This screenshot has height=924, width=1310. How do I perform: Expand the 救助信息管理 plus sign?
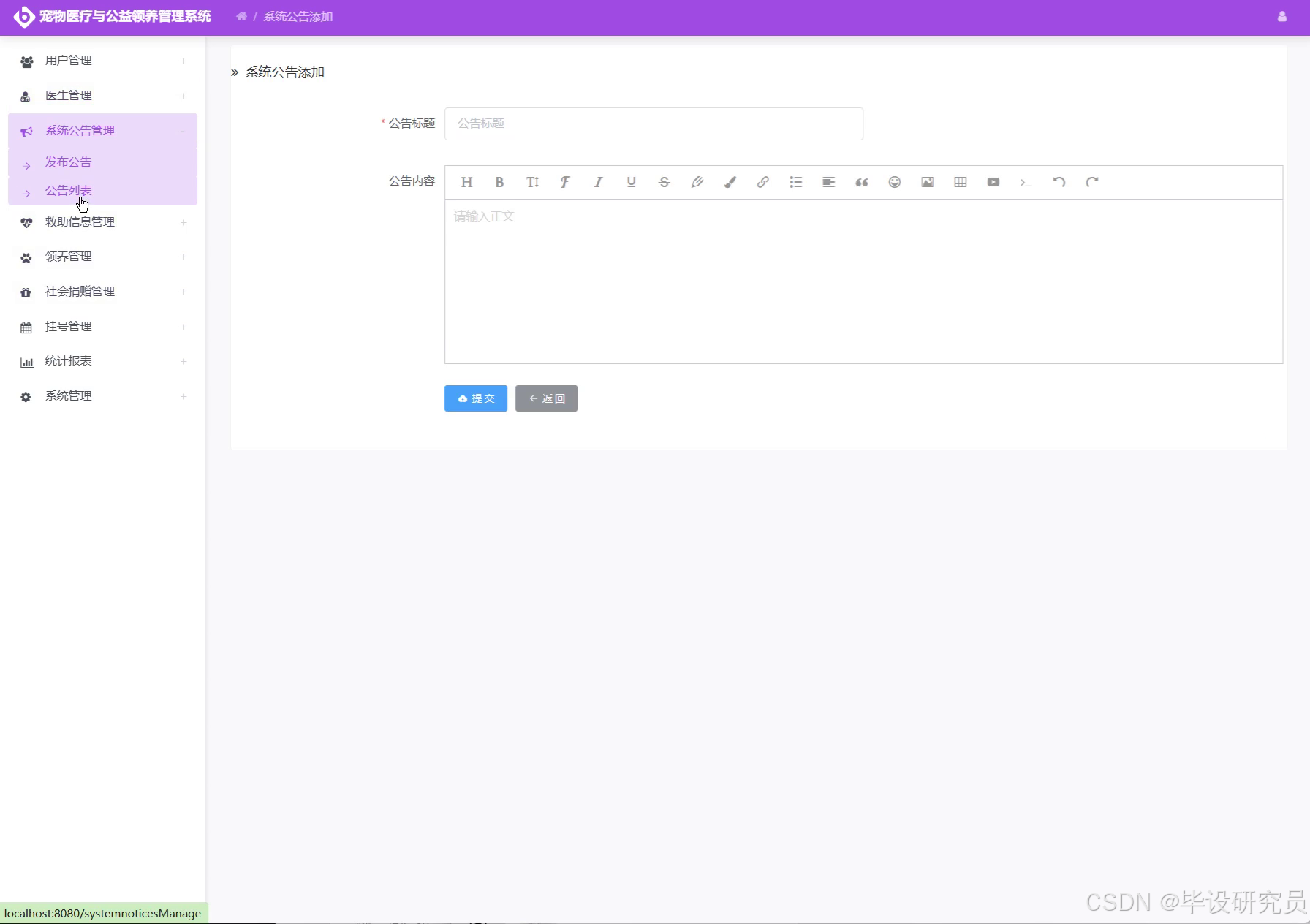pyautogui.click(x=183, y=222)
